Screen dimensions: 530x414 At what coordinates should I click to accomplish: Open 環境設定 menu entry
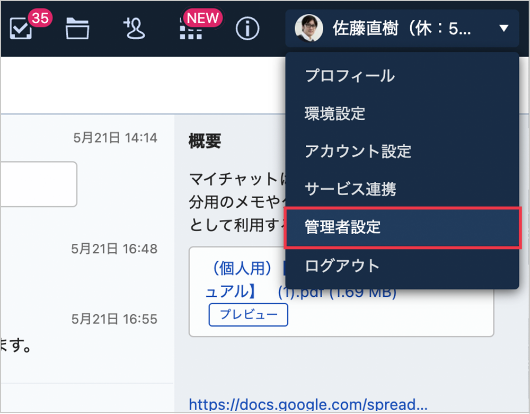click(x=402, y=114)
